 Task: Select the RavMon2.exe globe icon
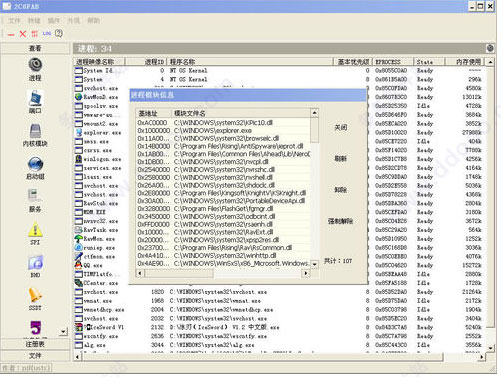79,97
